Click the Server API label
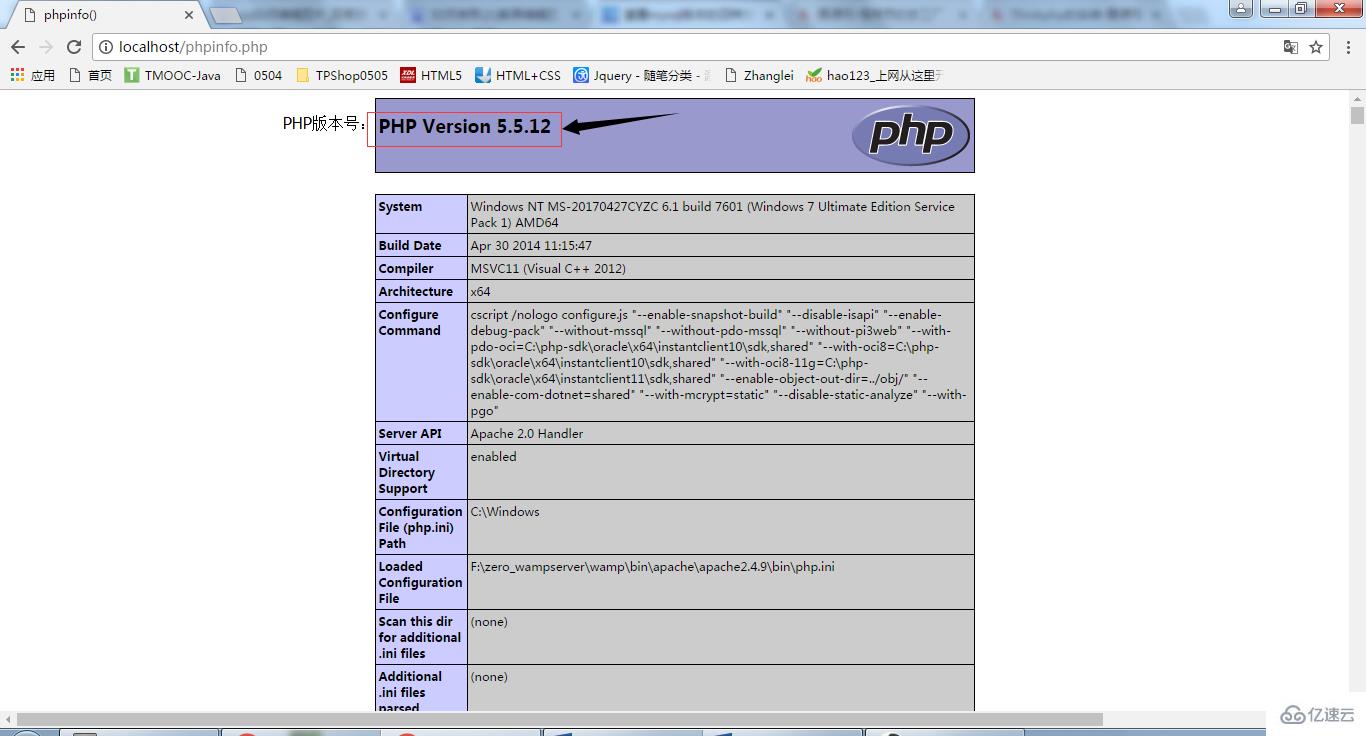This screenshot has height=736, width=1366. point(410,434)
